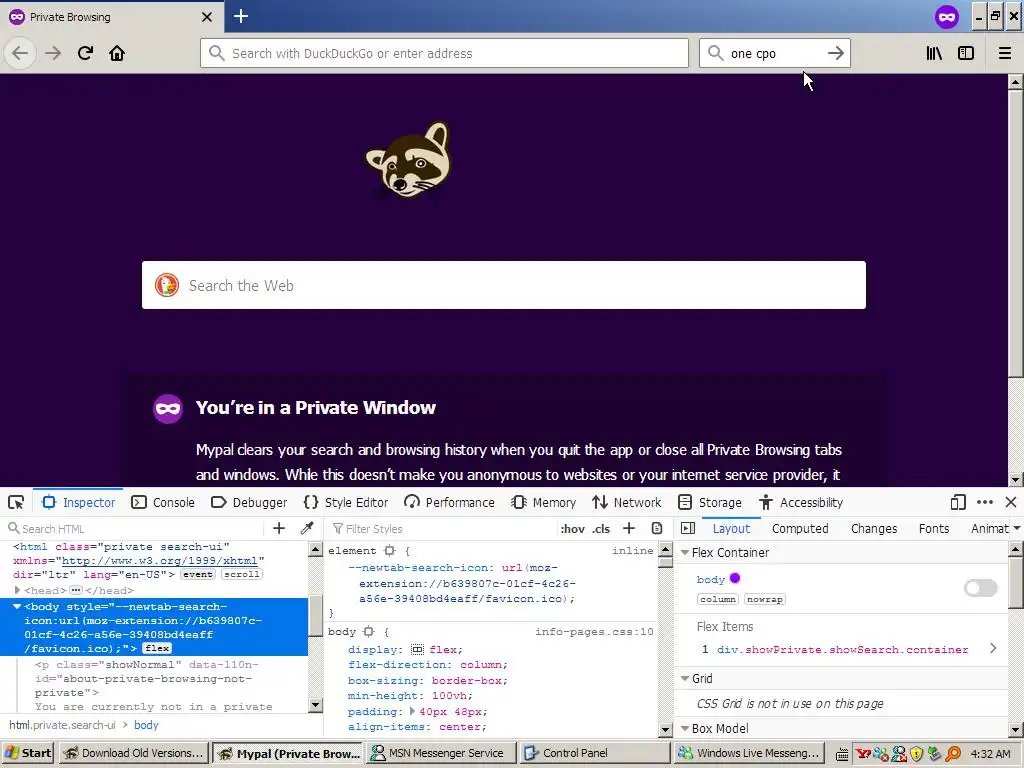Toggle the three-pane inspector icon

click(688, 528)
